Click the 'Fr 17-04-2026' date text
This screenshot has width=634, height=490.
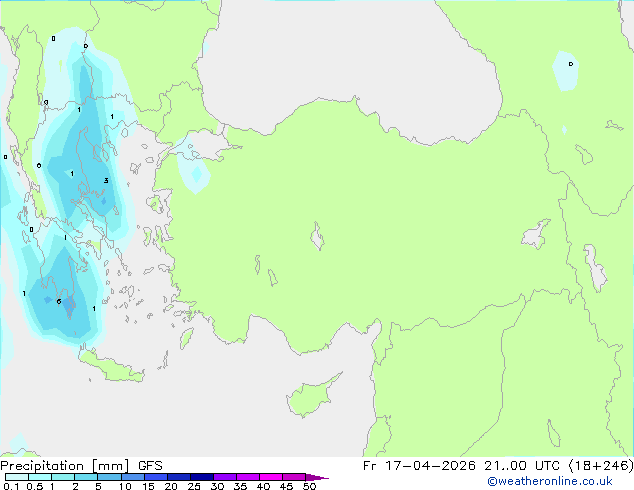pyautogui.click(x=419, y=466)
